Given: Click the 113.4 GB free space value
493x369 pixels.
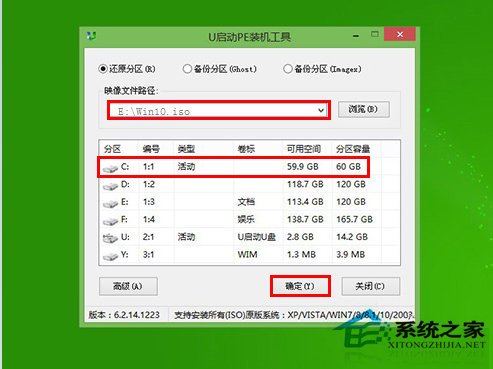Looking at the screenshot, I should pos(305,202).
